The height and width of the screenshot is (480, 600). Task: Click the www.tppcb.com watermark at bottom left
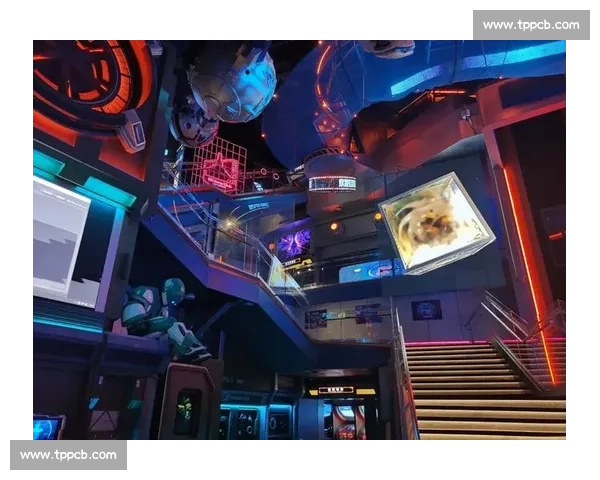click(x=68, y=456)
